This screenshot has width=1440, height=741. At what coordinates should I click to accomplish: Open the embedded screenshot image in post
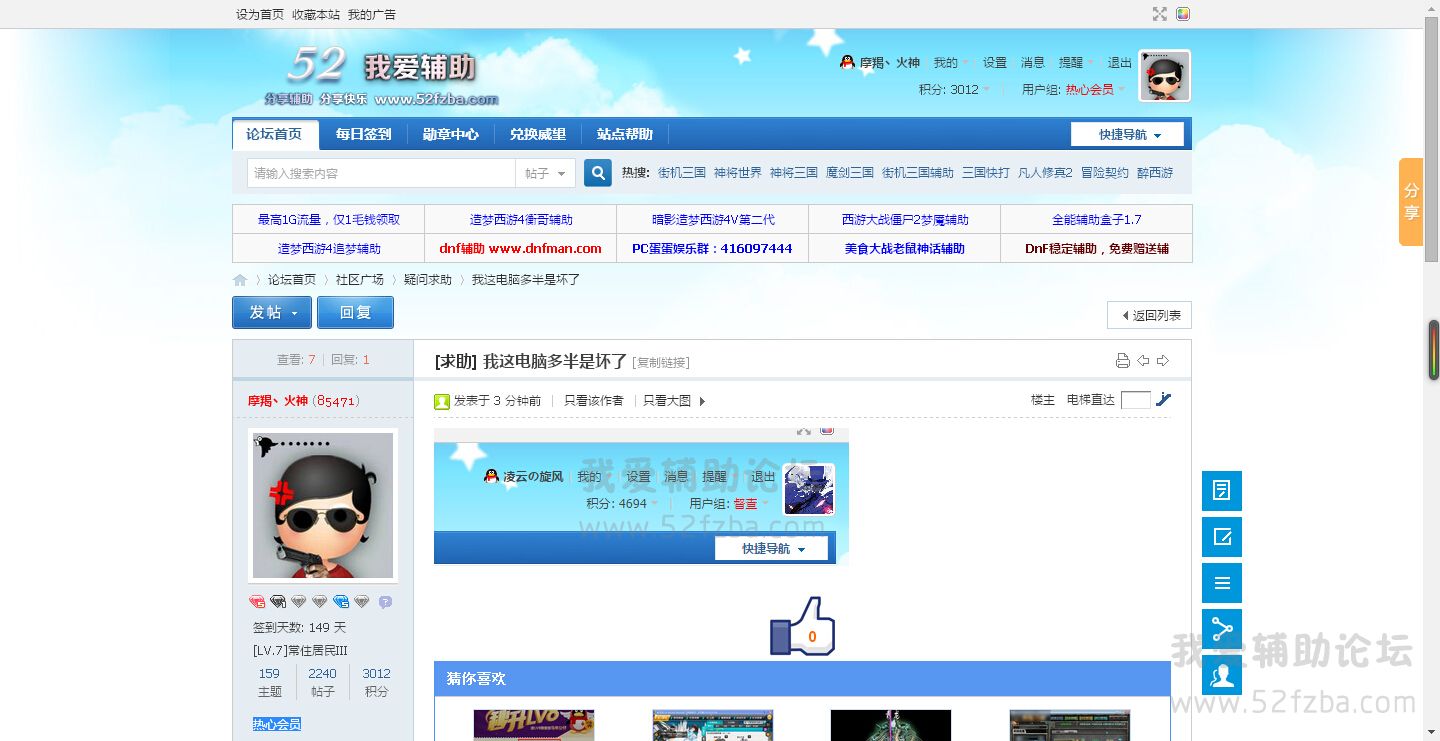641,496
